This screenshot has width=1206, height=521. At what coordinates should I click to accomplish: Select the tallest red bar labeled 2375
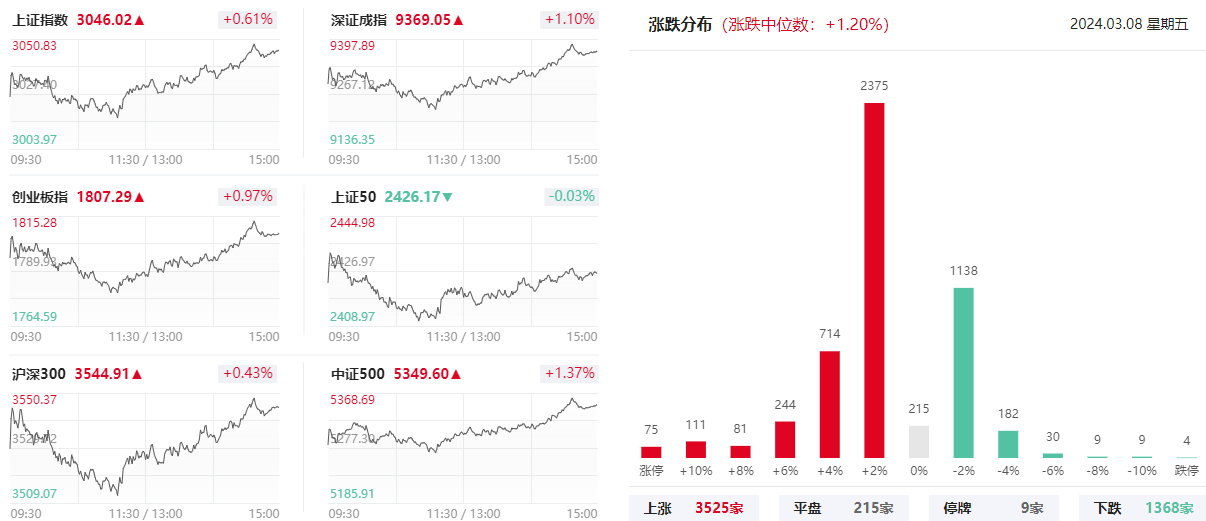(x=874, y=280)
